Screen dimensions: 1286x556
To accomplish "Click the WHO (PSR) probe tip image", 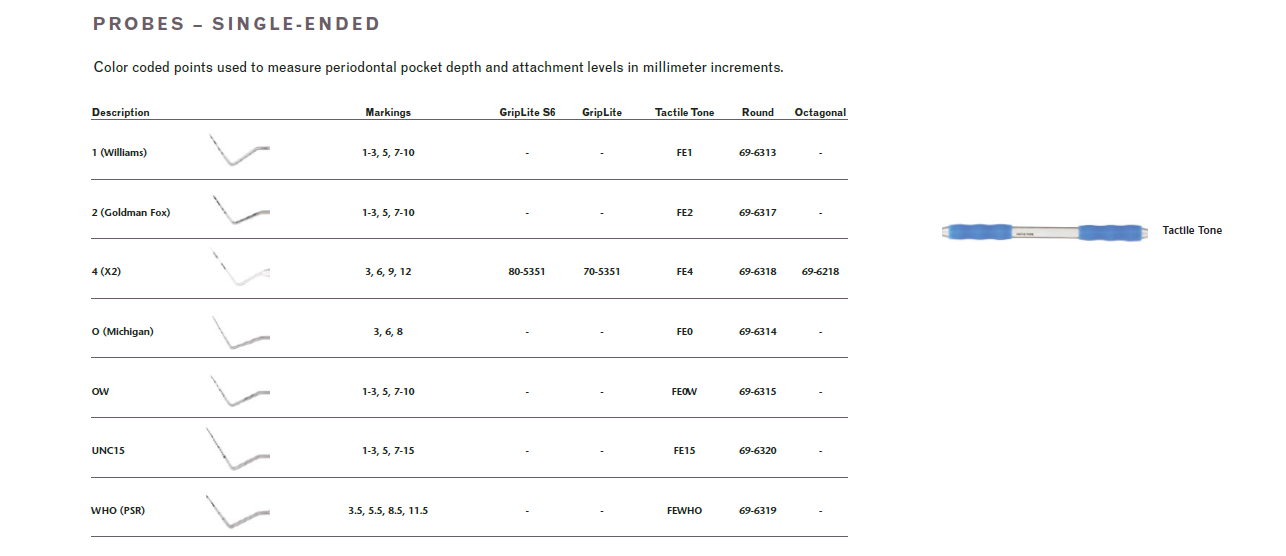I will 238,510.
